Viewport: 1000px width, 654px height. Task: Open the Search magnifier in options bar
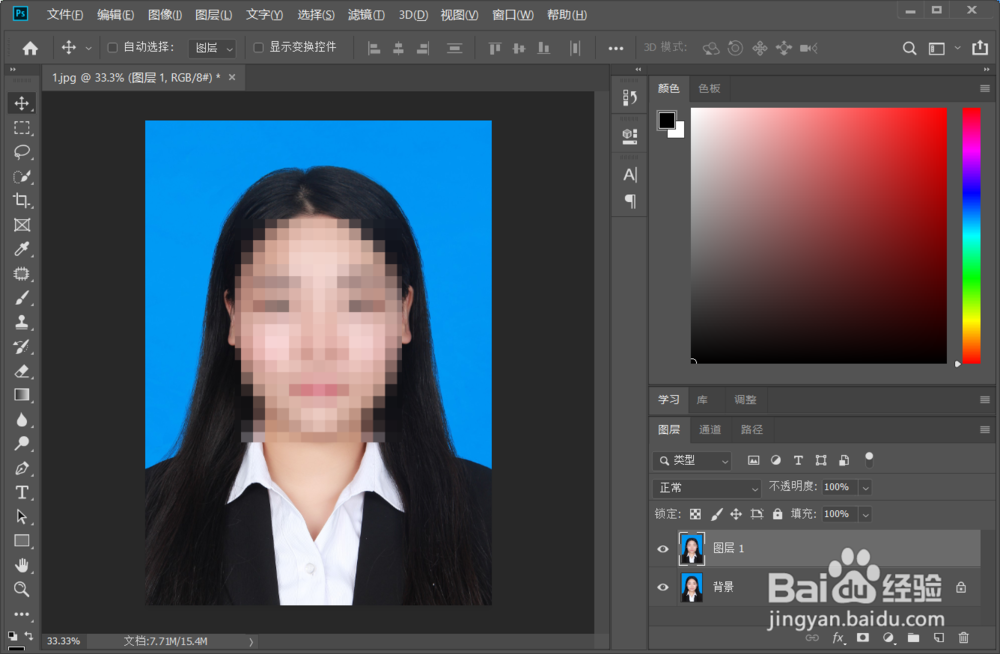(x=909, y=48)
